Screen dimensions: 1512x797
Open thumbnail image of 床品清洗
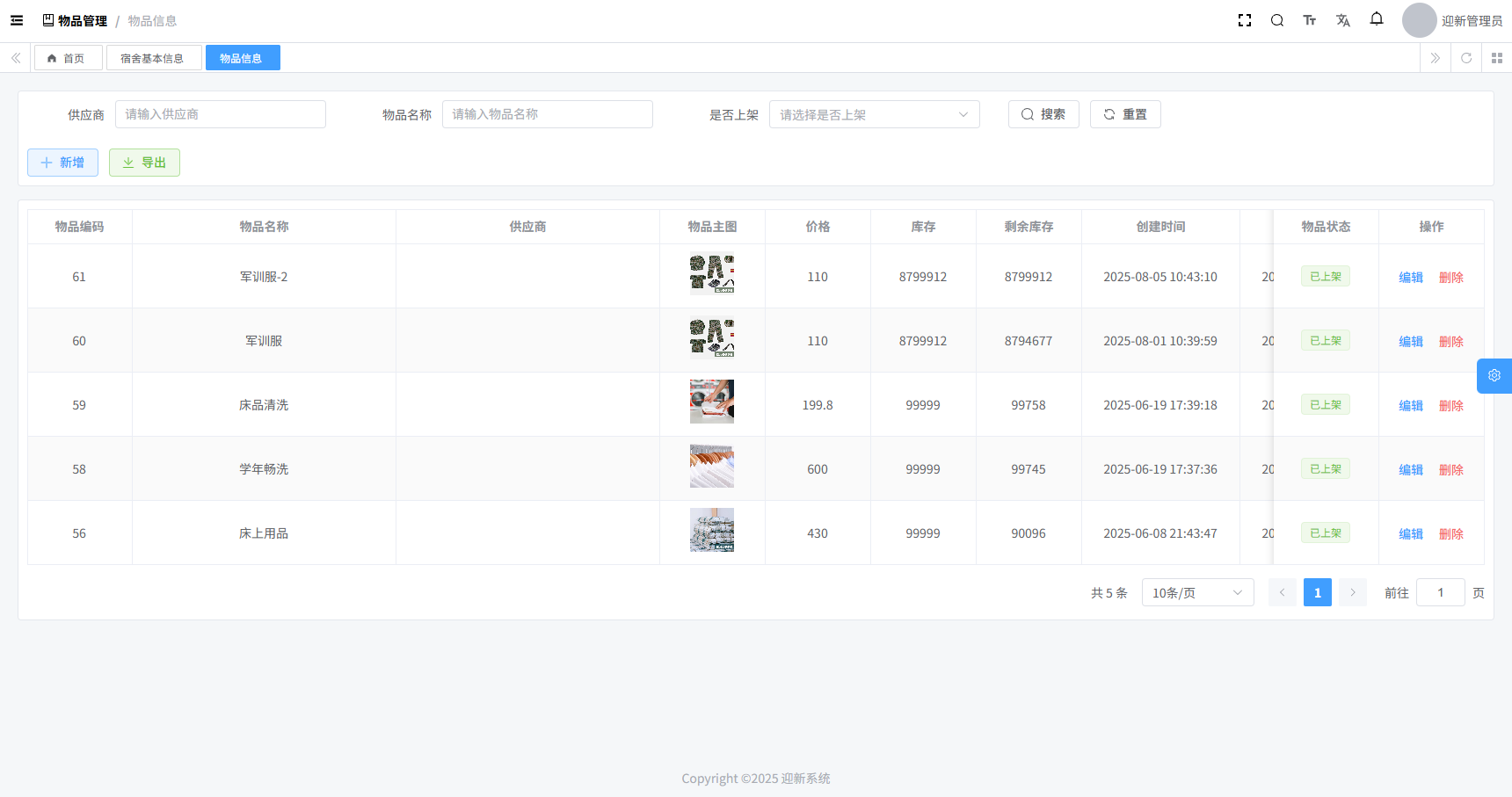pos(711,402)
